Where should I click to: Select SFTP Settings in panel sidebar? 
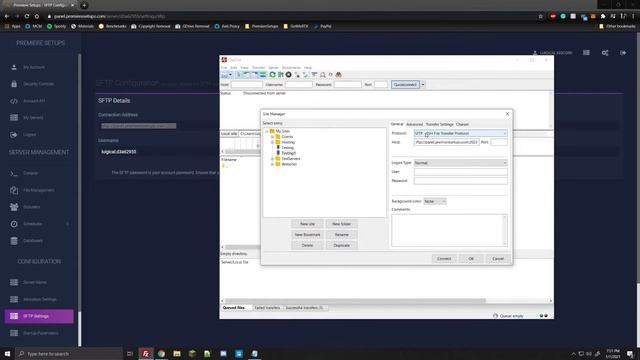(39, 316)
